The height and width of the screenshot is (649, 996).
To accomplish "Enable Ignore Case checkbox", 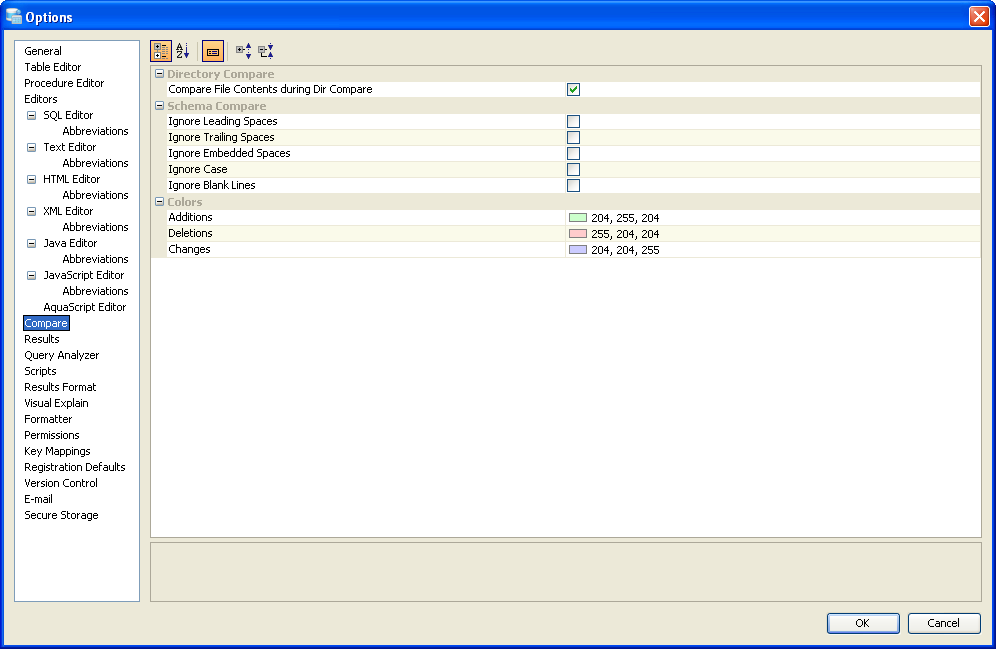I will coord(573,170).
